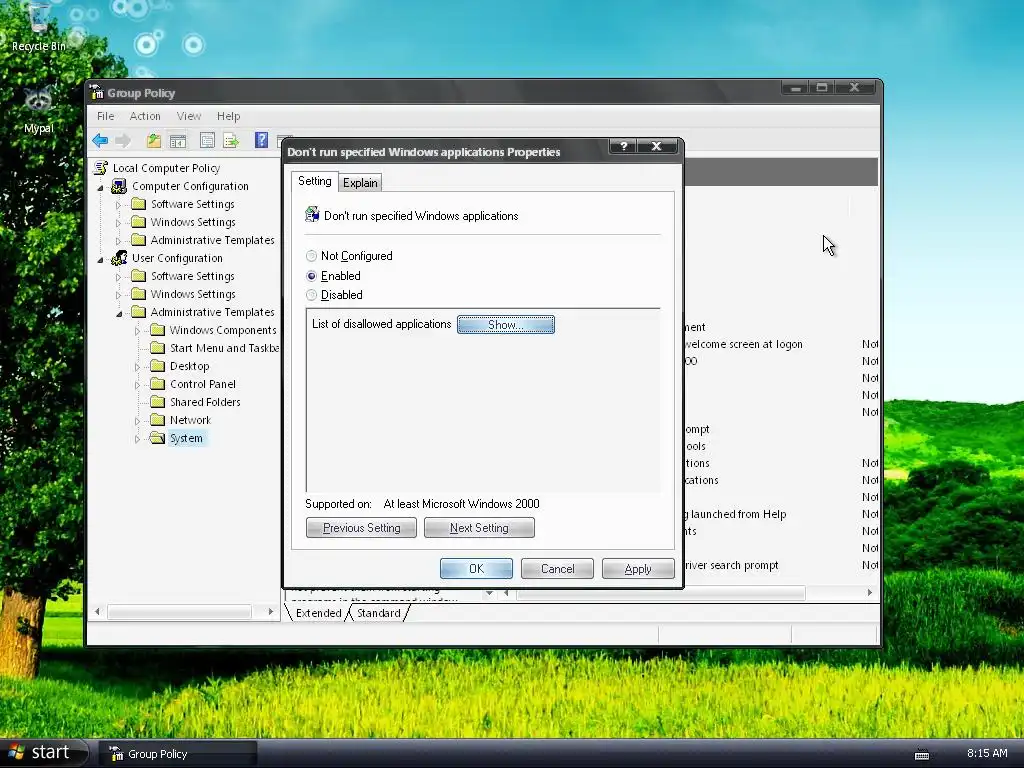Click the 8:15 AM taskbar clock
This screenshot has height=768, width=1024.
(x=987, y=753)
